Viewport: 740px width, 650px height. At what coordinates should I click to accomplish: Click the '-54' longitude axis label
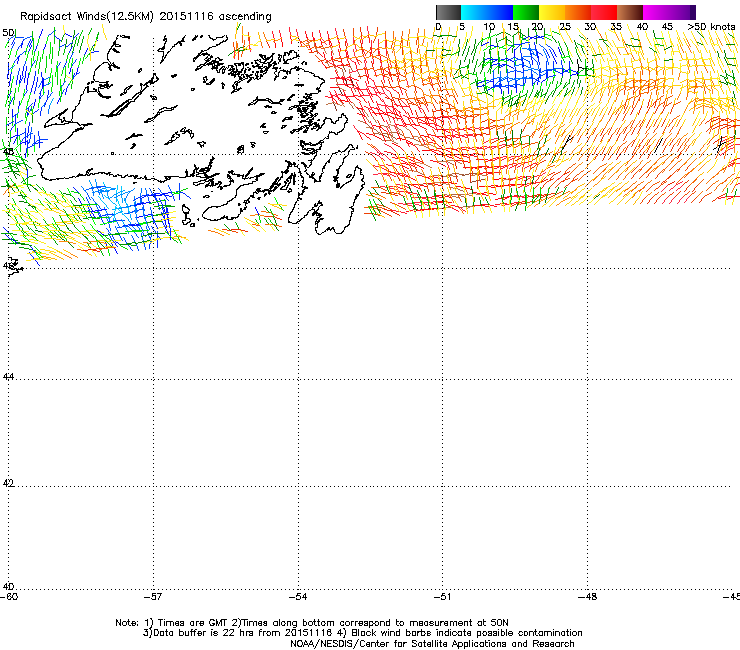tap(298, 597)
